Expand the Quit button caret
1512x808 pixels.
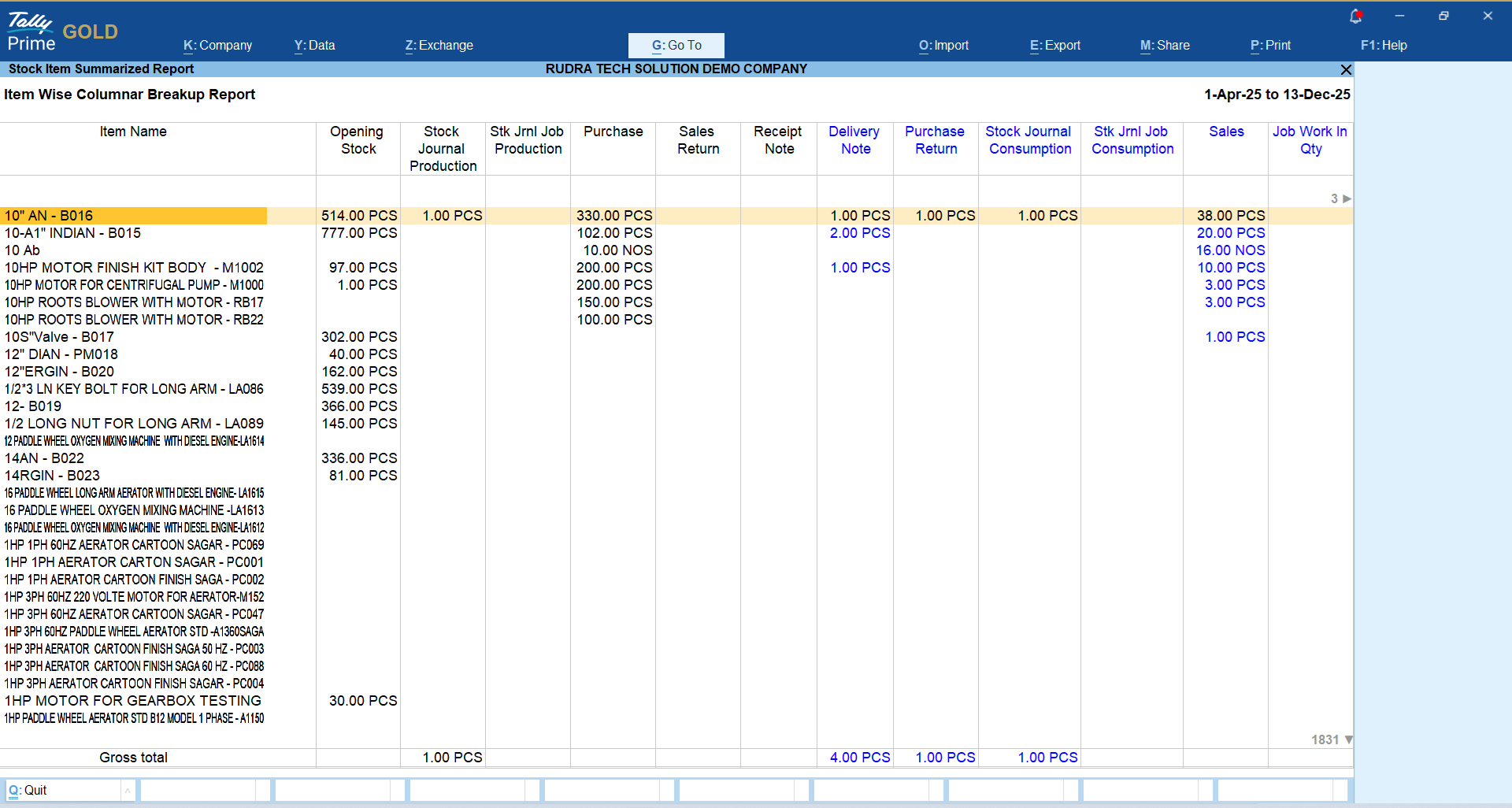pyautogui.click(x=127, y=790)
